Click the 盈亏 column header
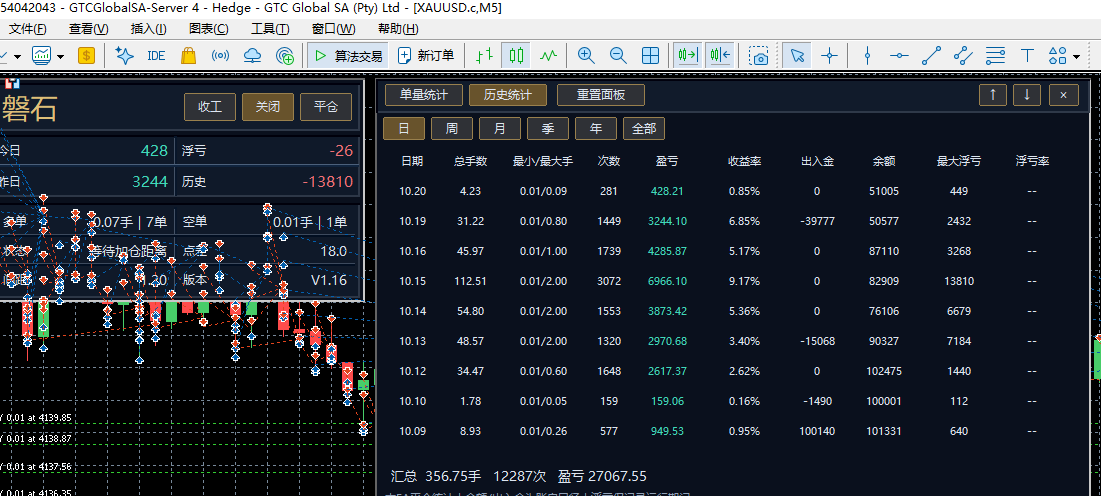The height and width of the screenshot is (496, 1101). coord(667,162)
